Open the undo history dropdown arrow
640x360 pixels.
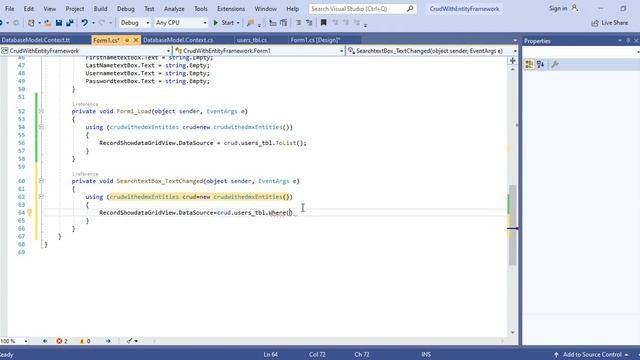93,23
